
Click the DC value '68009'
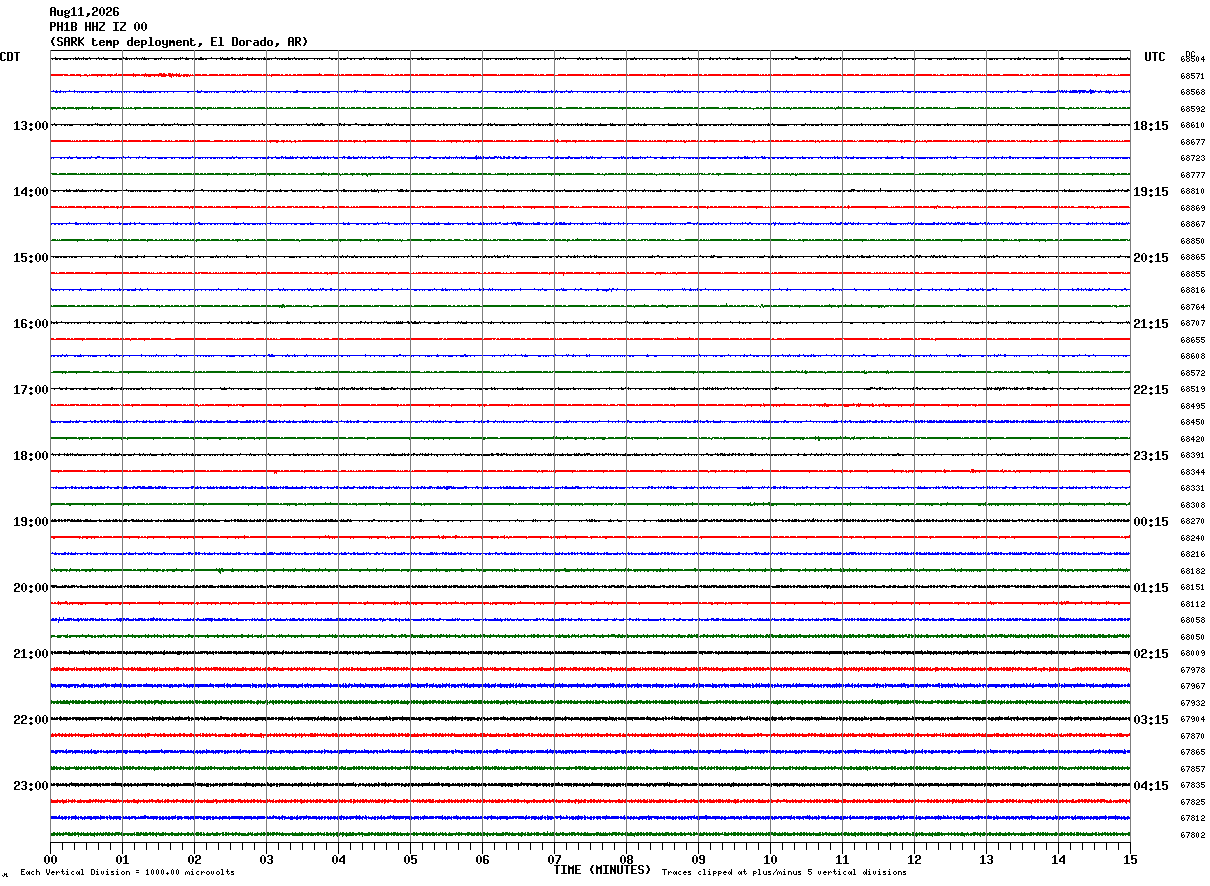1193,654
